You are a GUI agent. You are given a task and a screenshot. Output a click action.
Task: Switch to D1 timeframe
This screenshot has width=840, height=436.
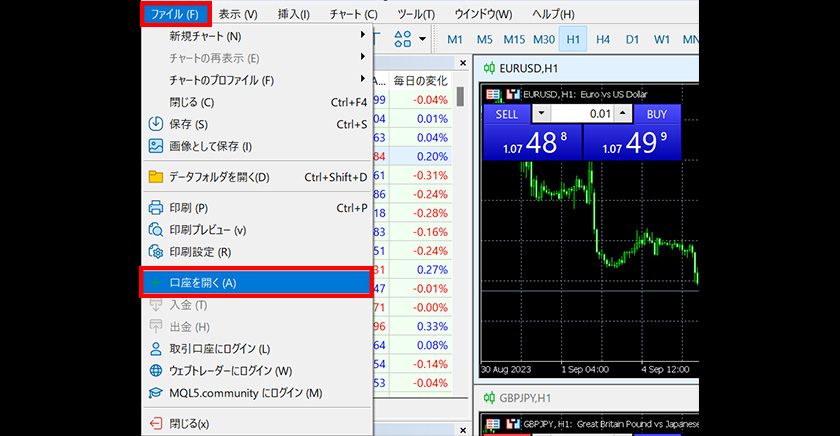coord(632,39)
